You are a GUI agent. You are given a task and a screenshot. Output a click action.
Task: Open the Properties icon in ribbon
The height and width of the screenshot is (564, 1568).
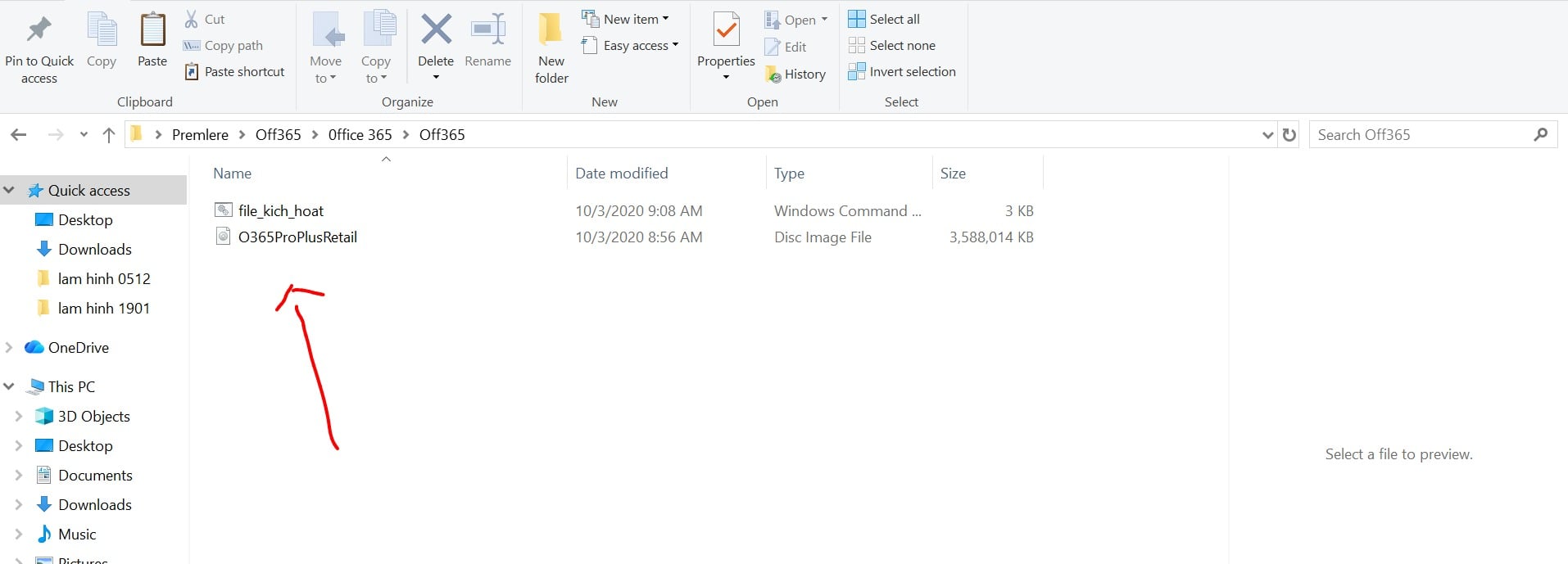726,31
